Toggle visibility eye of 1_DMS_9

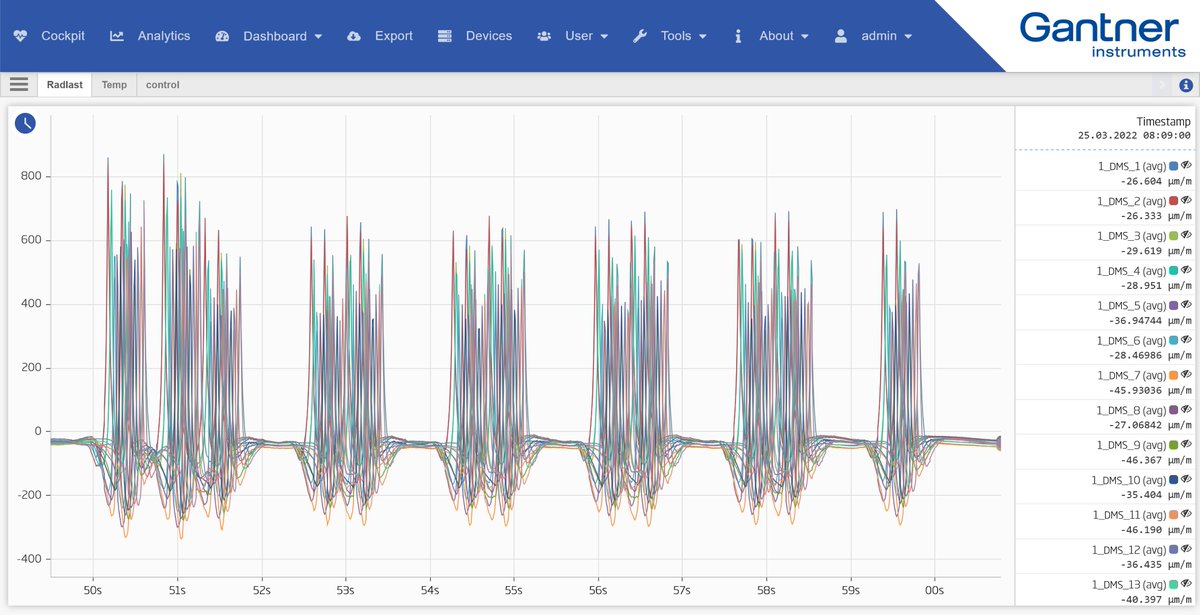pyautogui.click(x=1187, y=444)
